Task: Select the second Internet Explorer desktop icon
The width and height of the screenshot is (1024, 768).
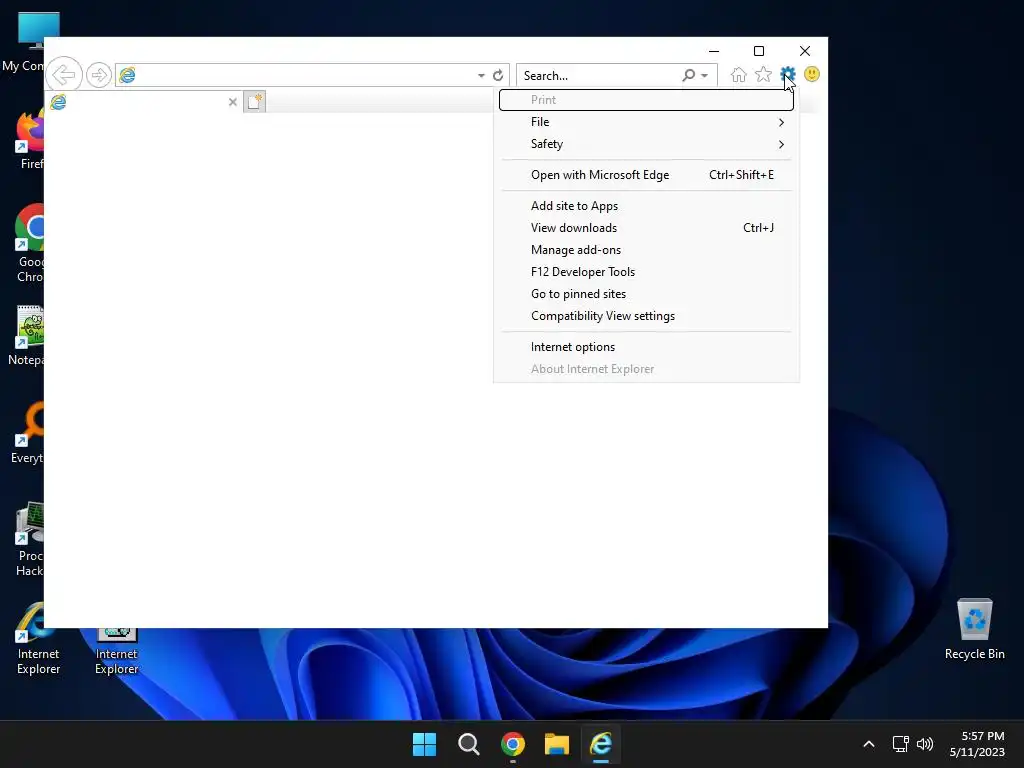Action: pyautogui.click(x=116, y=650)
